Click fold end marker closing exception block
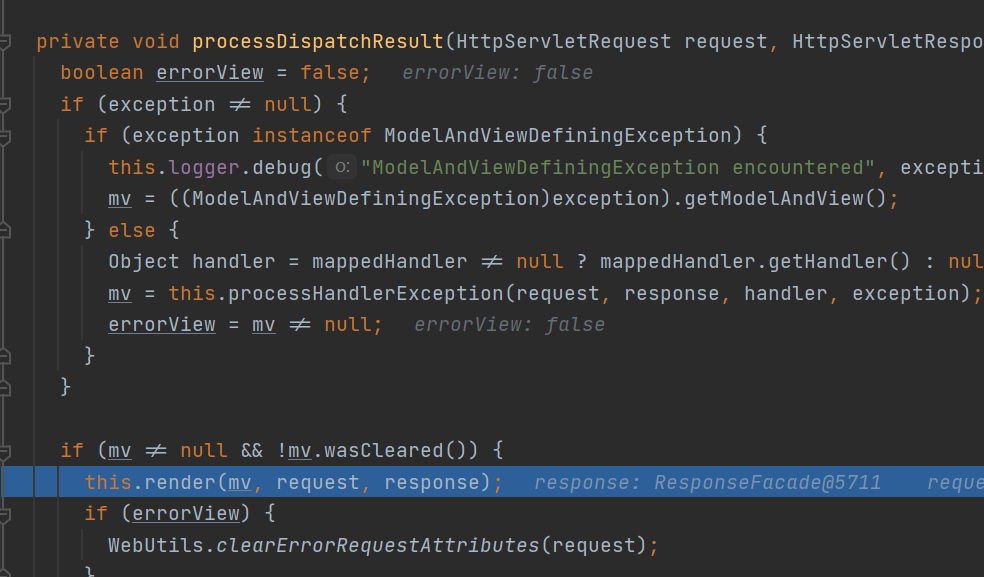 tap(5, 386)
